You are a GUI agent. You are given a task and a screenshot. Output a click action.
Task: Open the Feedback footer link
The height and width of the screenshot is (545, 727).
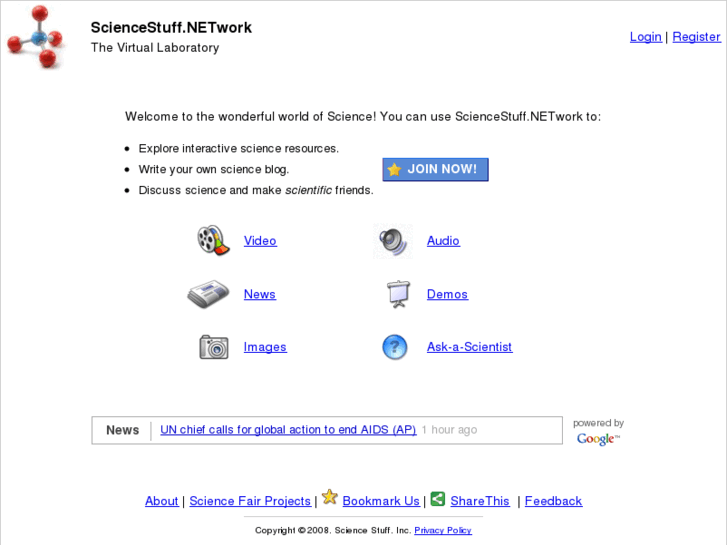click(x=553, y=501)
